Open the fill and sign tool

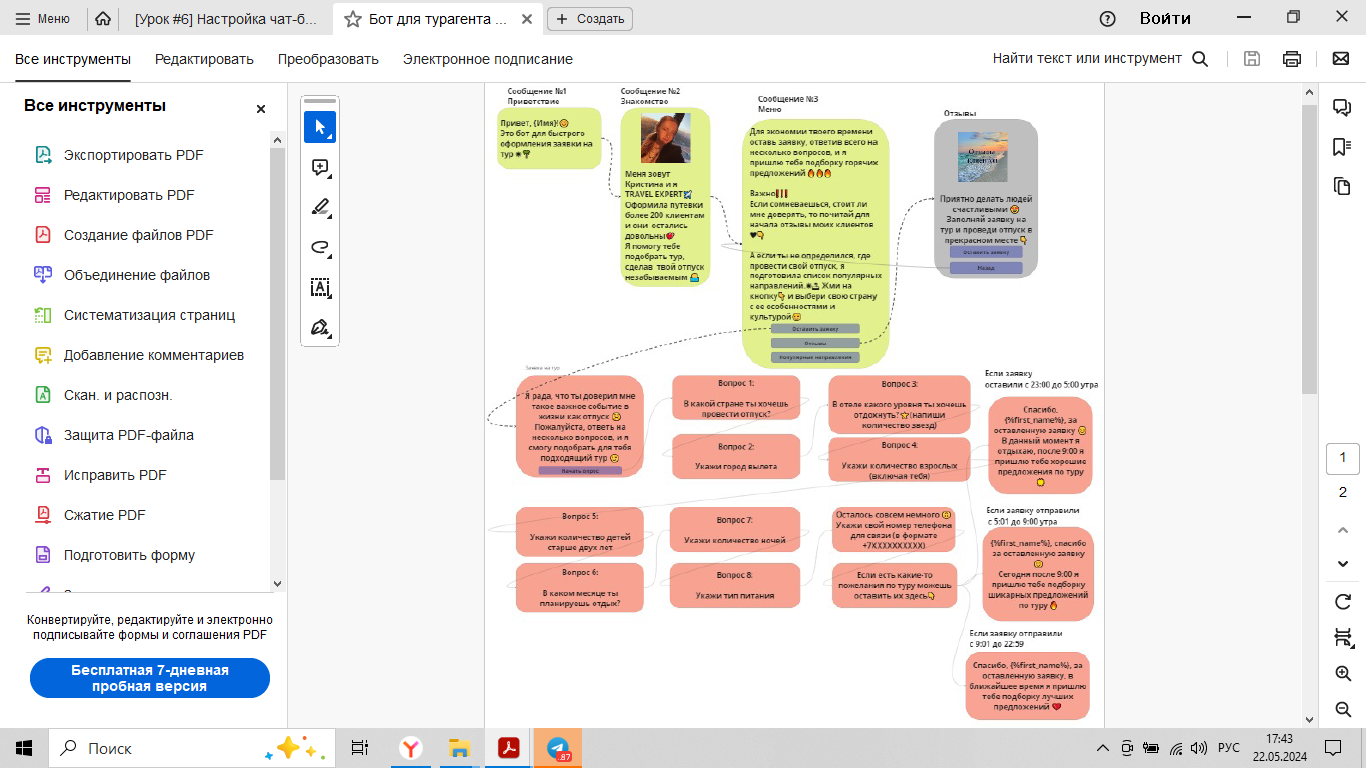[320, 328]
